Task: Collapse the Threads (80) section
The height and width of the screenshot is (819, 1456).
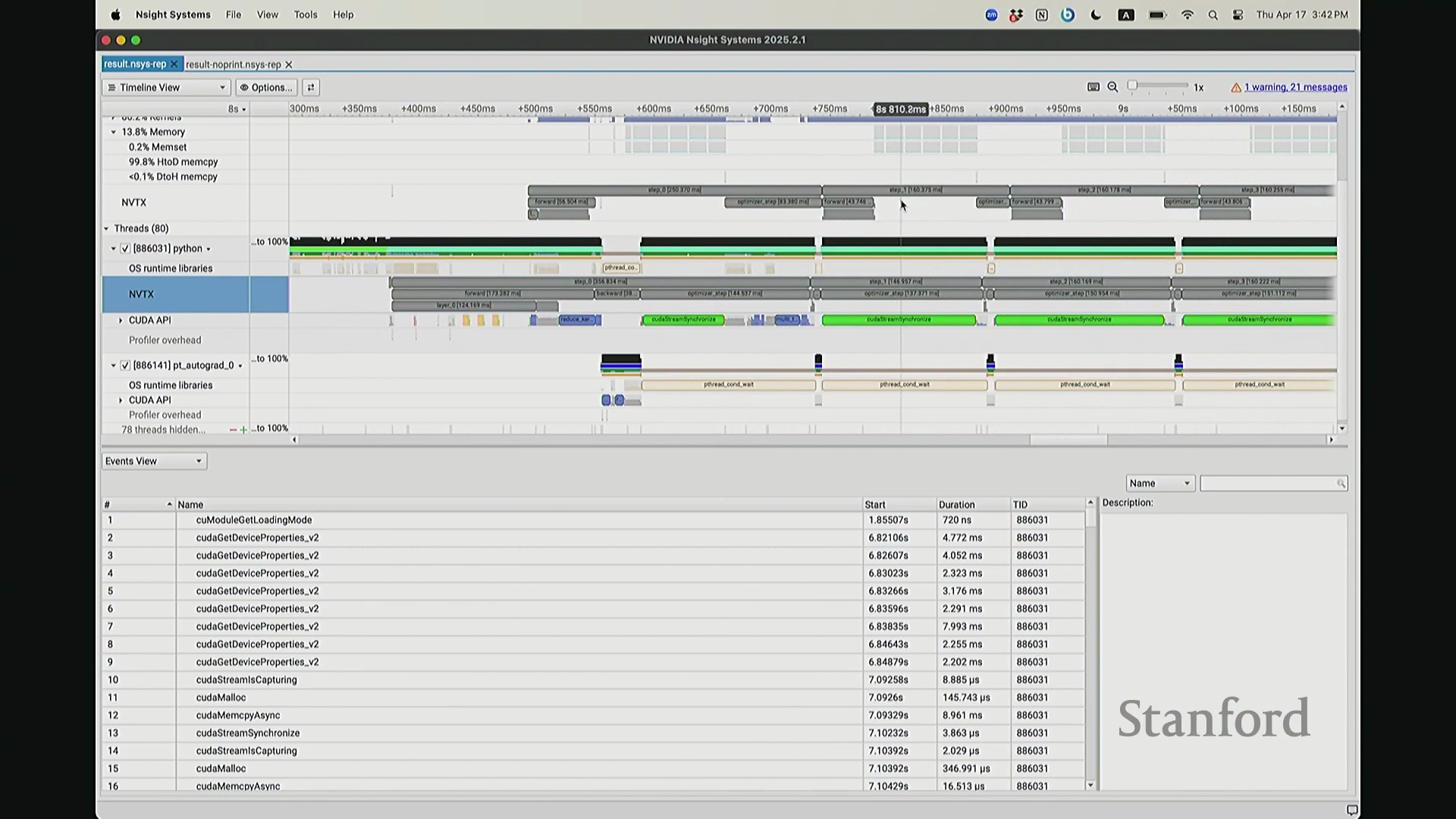Action: (107, 228)
